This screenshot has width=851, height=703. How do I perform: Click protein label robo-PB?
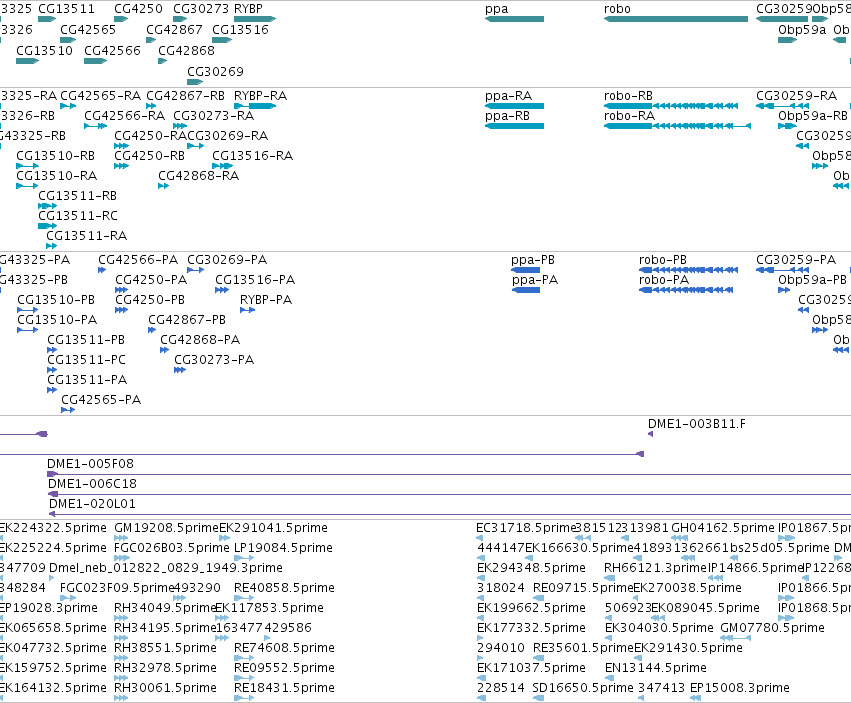point(663,260)
